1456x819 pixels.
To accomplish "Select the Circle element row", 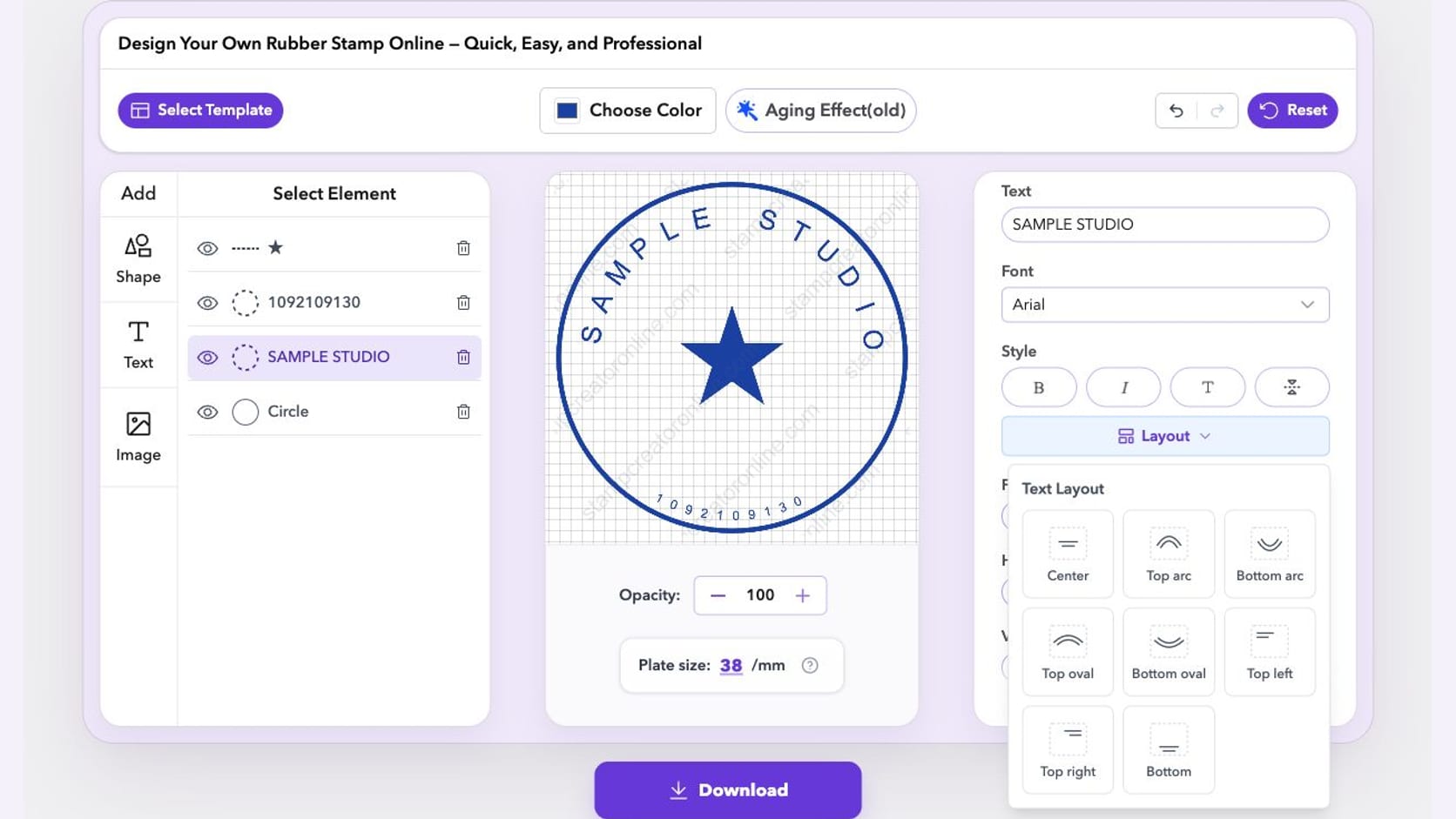I will click(x=334, y=412).
